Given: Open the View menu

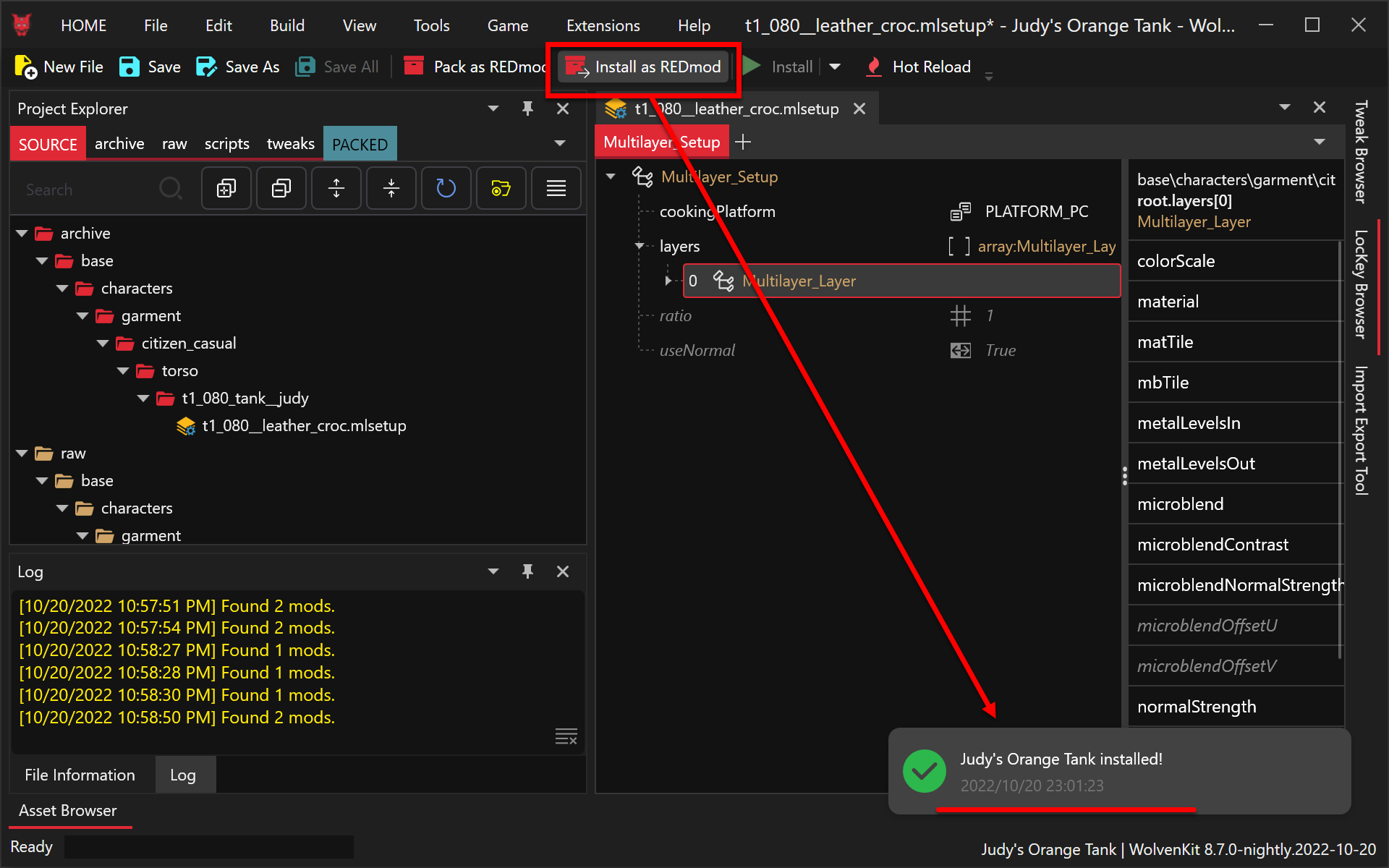Looking at the screenshot, I should (360, 25).
